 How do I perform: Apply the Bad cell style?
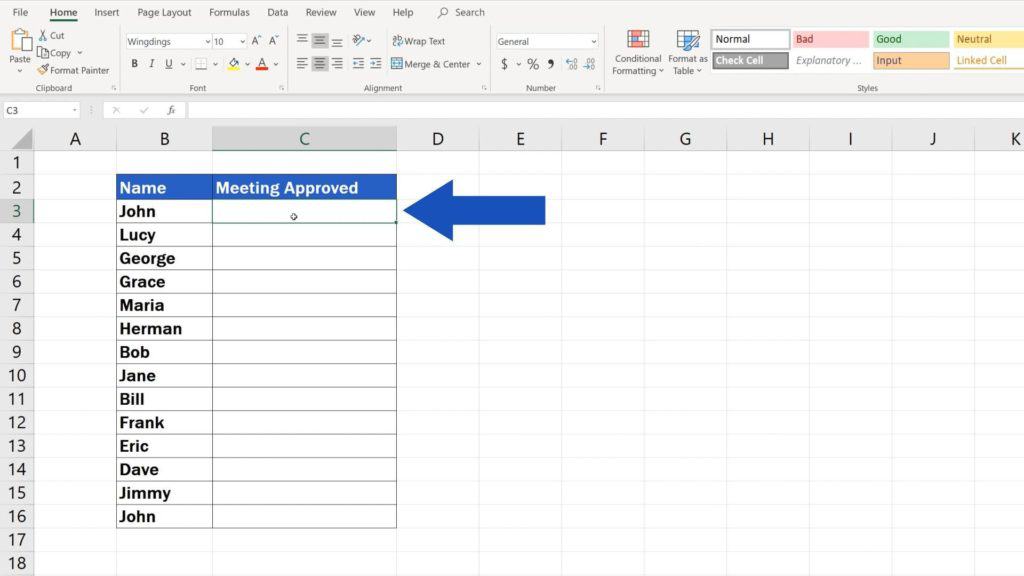831,39
